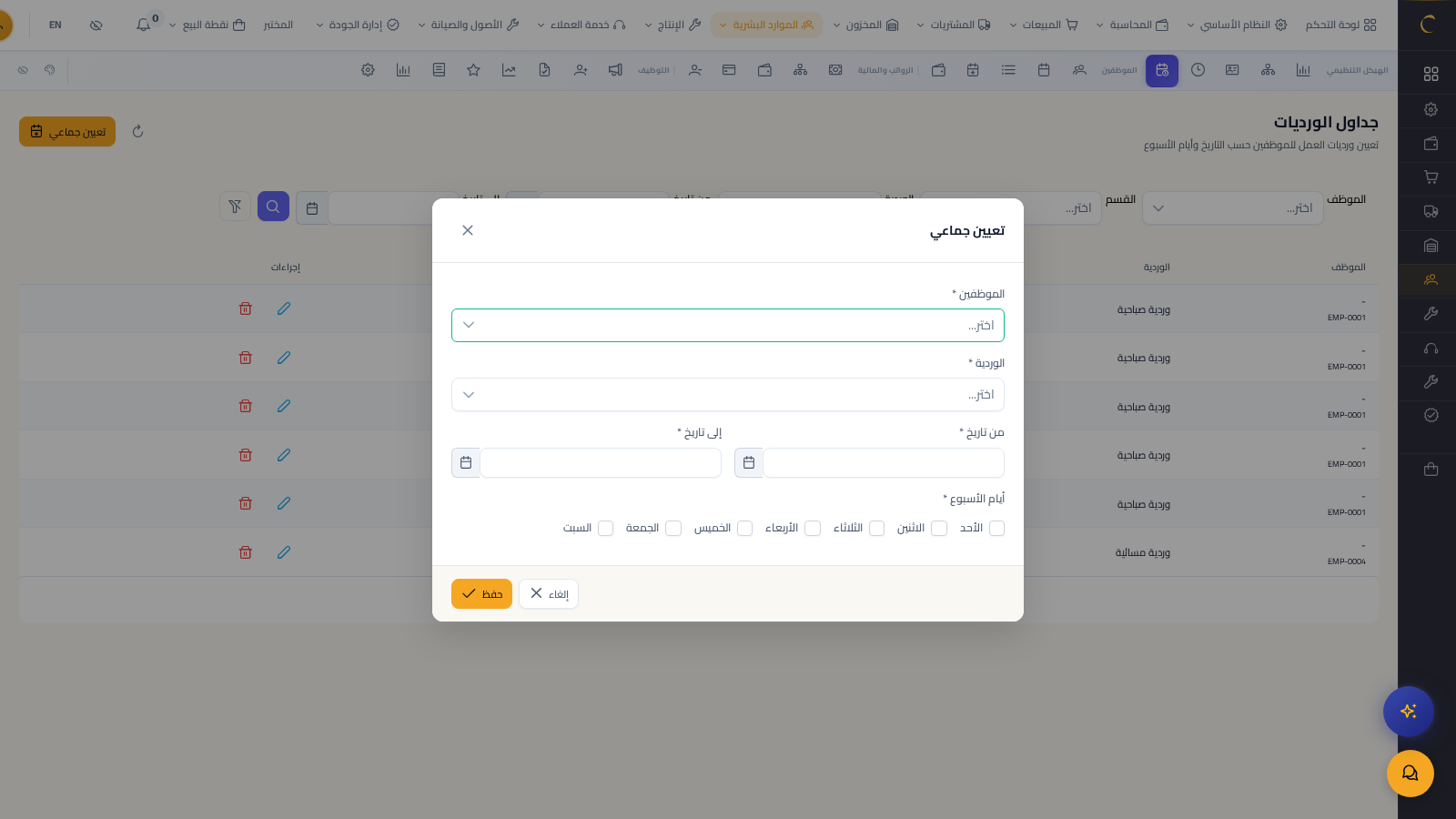The image size is (1456, 819).
Task: Open the الموارد البشرية menu
Action: tap(766, 25)
